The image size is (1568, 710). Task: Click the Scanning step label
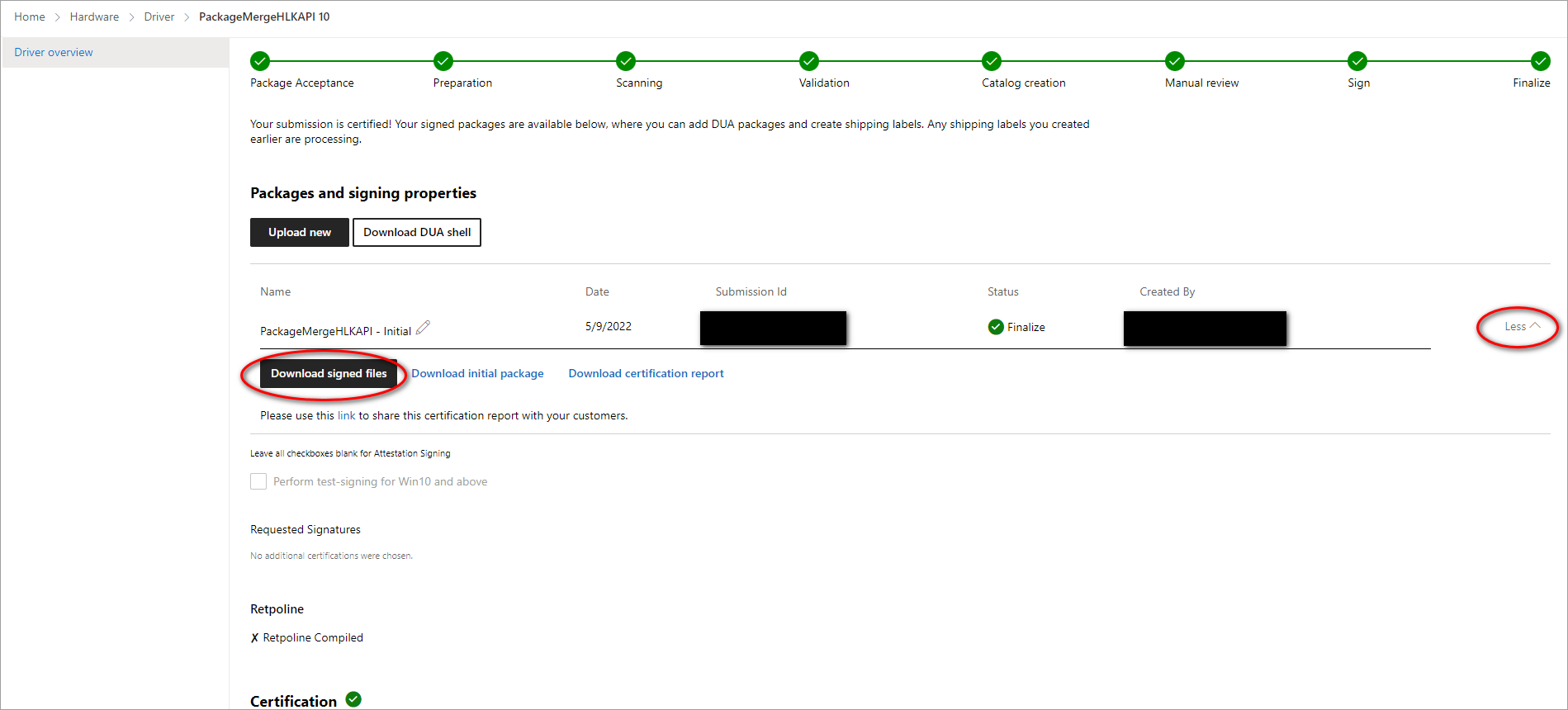coord(639,83)
